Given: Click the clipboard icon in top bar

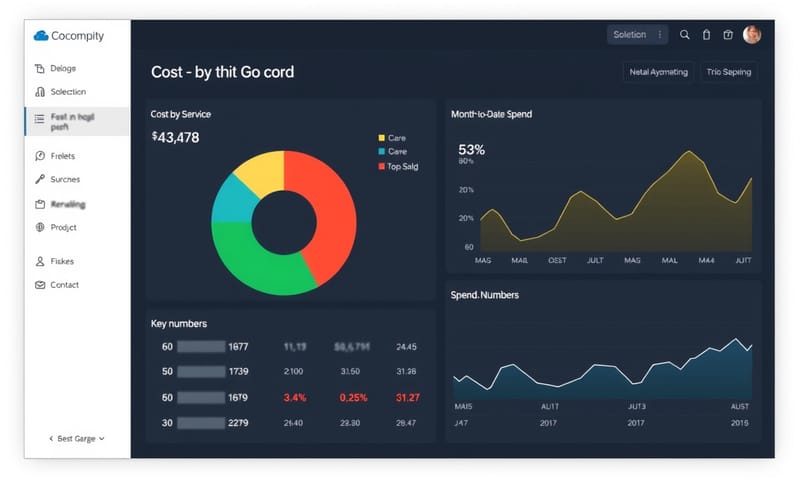Looking at the screenshot, I should coord(706,35).
